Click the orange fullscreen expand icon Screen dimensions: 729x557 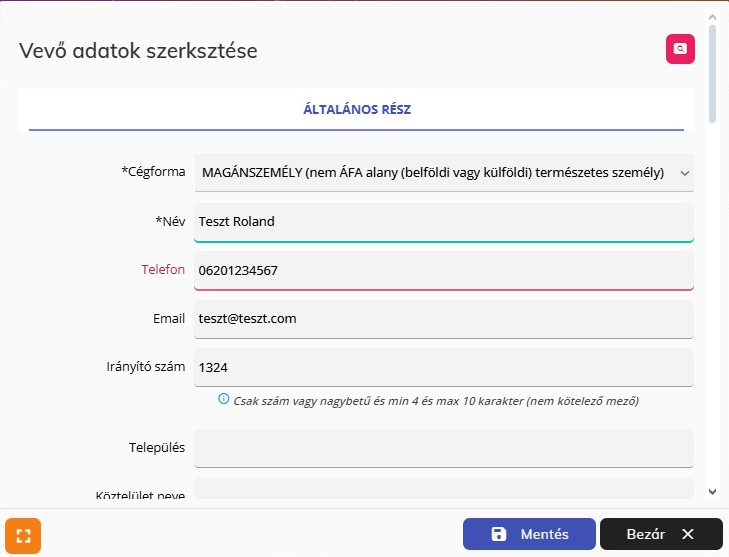(x=23, y=535)
